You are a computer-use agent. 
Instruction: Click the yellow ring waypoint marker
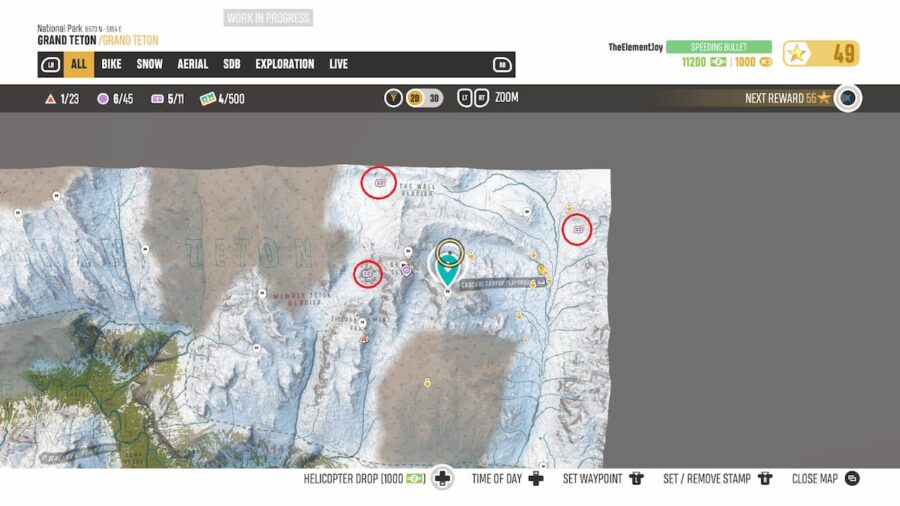449,253
